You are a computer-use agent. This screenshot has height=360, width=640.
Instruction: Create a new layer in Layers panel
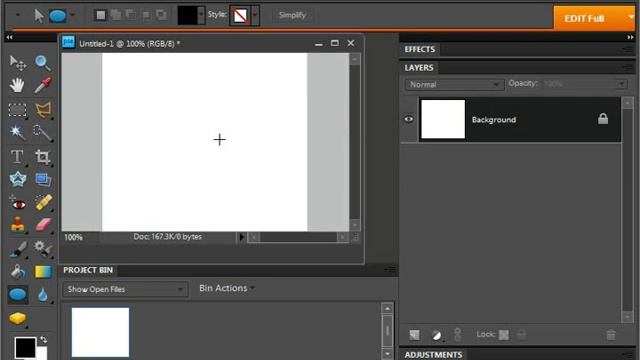click(414, 335)
